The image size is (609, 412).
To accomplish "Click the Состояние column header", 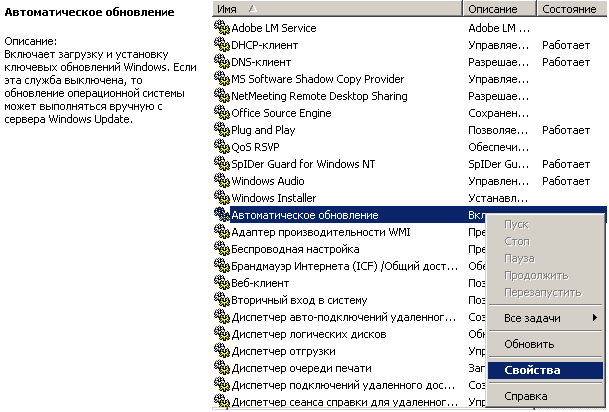I will tap(572, 9).
